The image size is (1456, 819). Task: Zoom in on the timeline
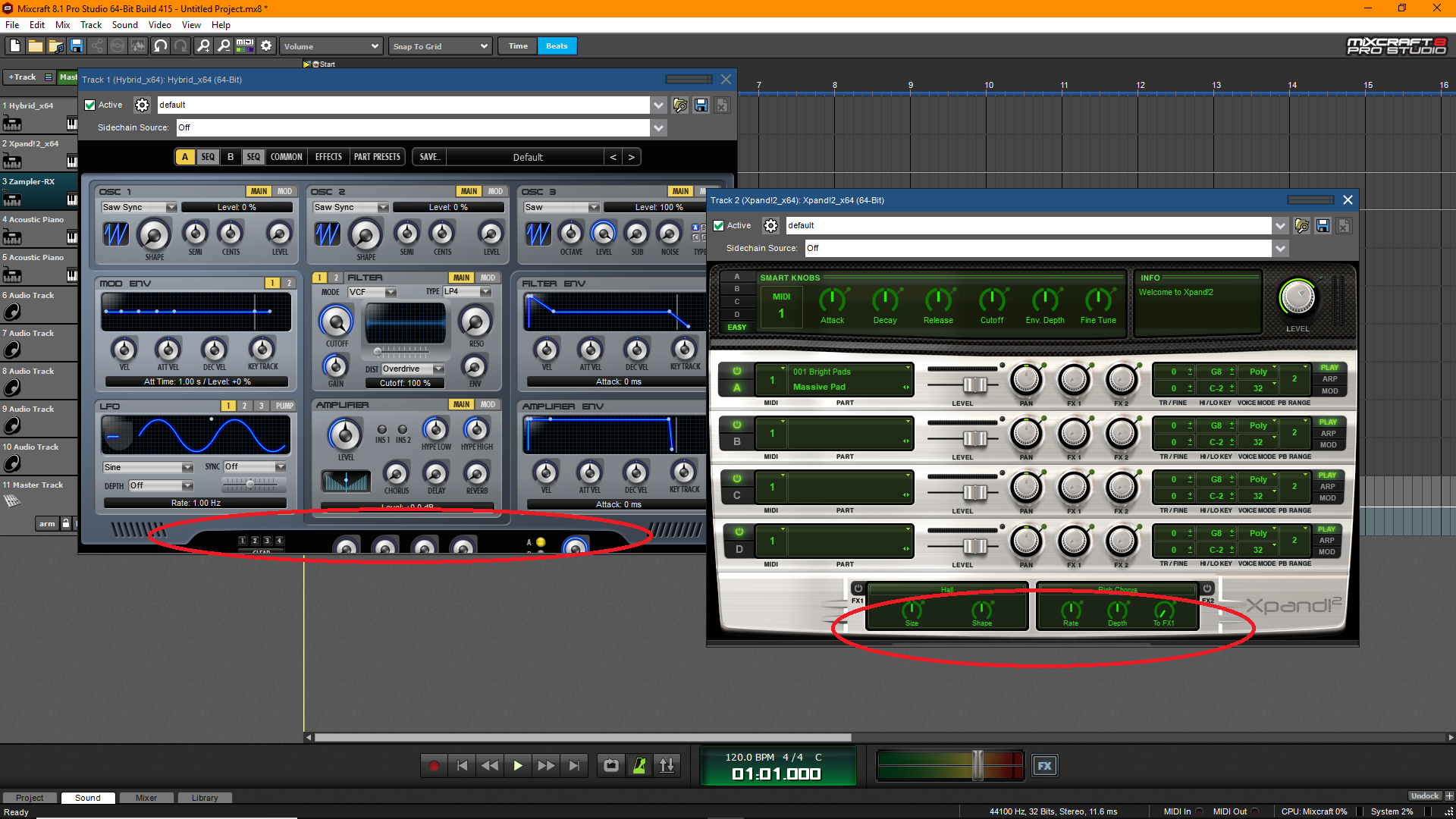click(203, 46)
